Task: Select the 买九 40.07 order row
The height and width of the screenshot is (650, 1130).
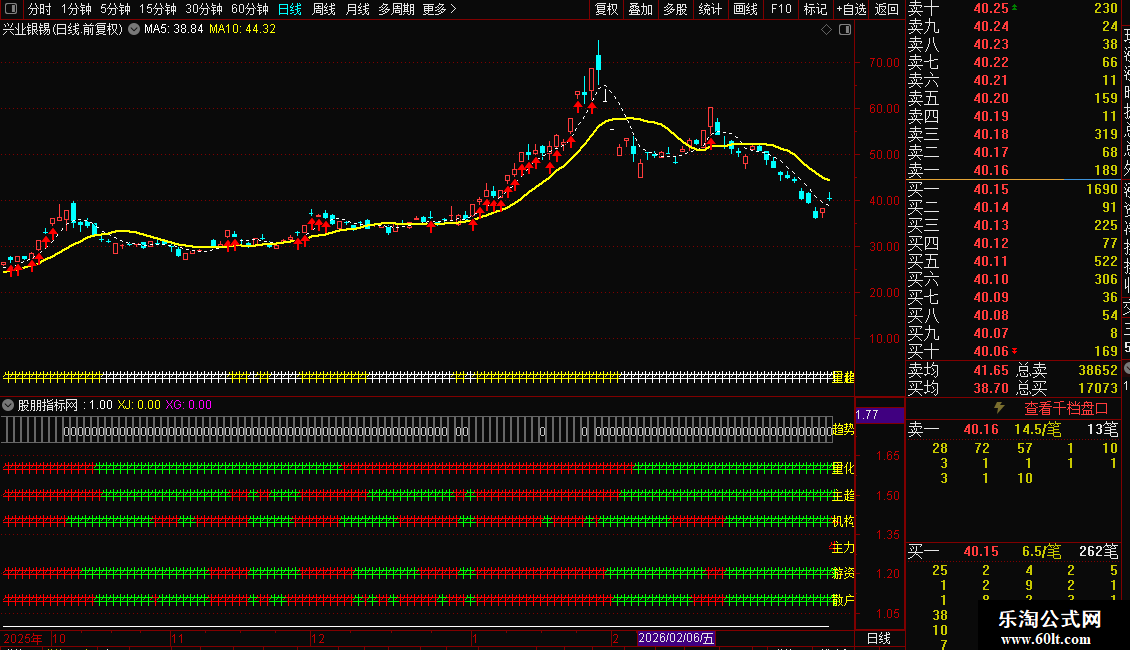Action: (x=1013, y=334)
